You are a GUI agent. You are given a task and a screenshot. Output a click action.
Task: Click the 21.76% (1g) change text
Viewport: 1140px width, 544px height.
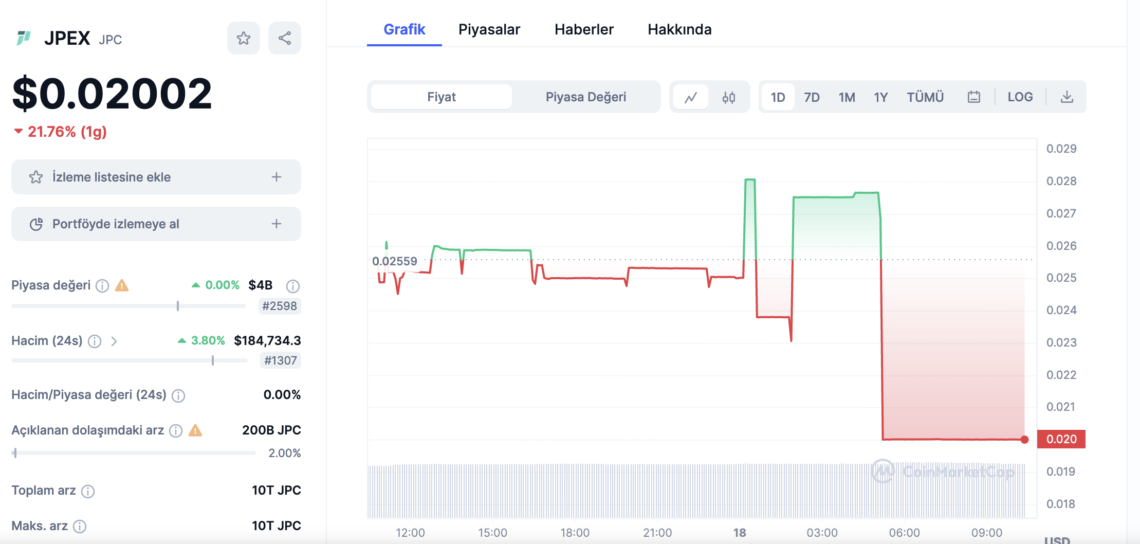(61, 132)
